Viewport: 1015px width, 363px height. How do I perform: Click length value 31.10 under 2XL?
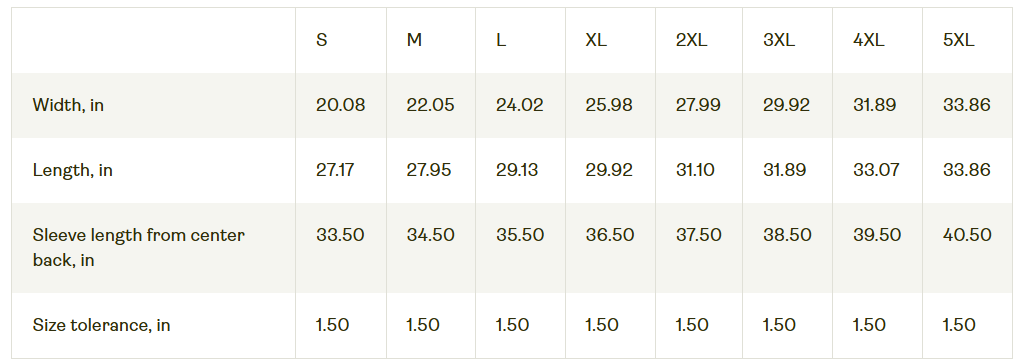point(695,170)
